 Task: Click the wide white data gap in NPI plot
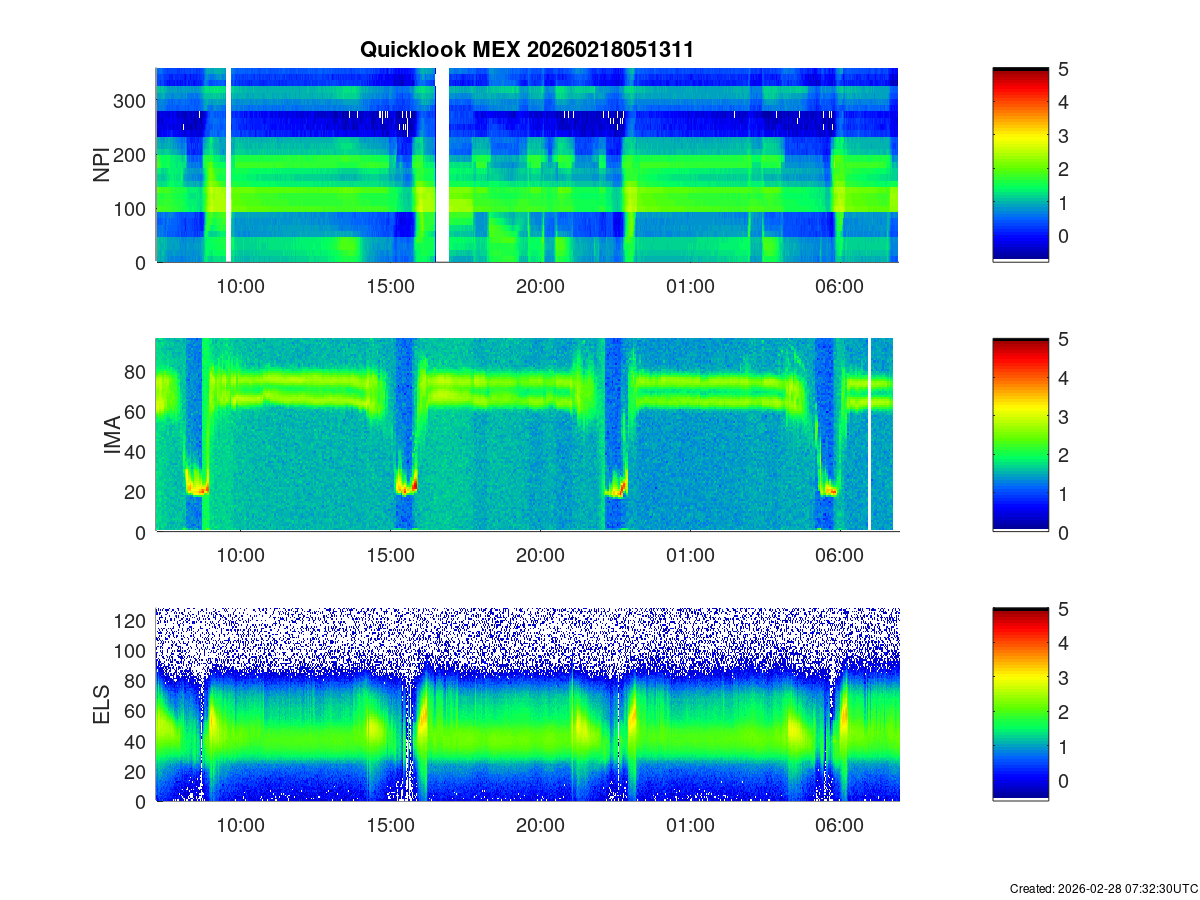coord(442,165)
